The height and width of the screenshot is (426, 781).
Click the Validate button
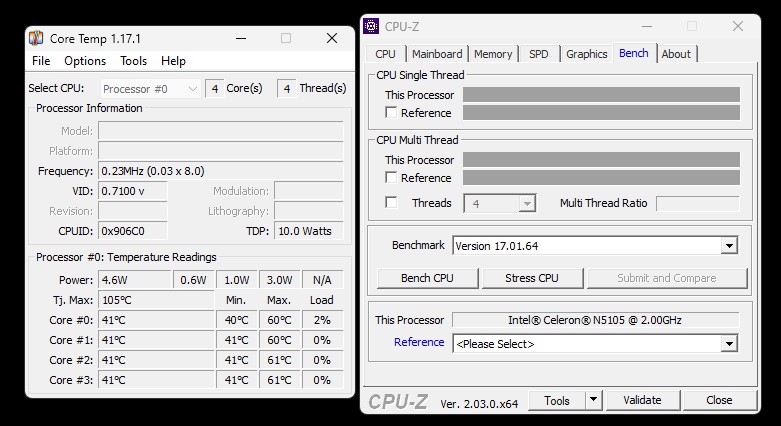[643, 400]
